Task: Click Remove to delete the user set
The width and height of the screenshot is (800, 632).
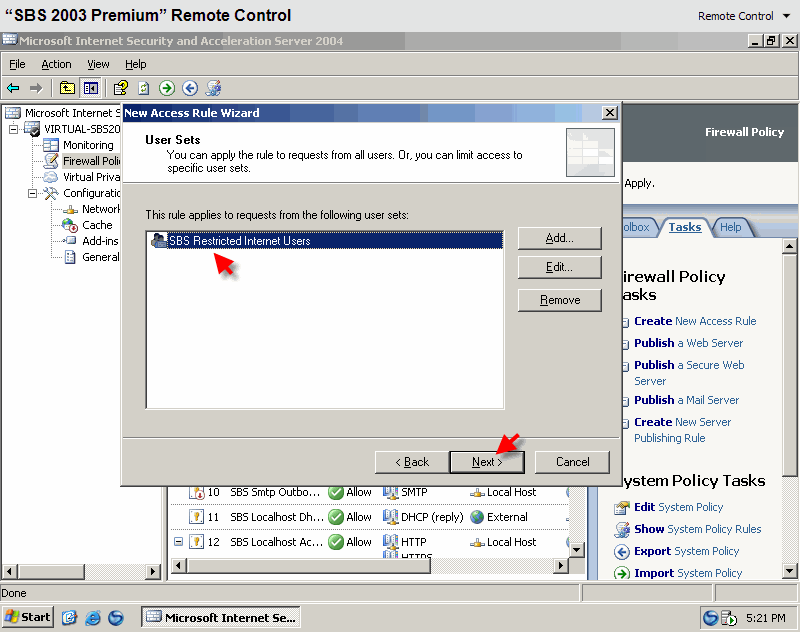Action: pos(560,300)
